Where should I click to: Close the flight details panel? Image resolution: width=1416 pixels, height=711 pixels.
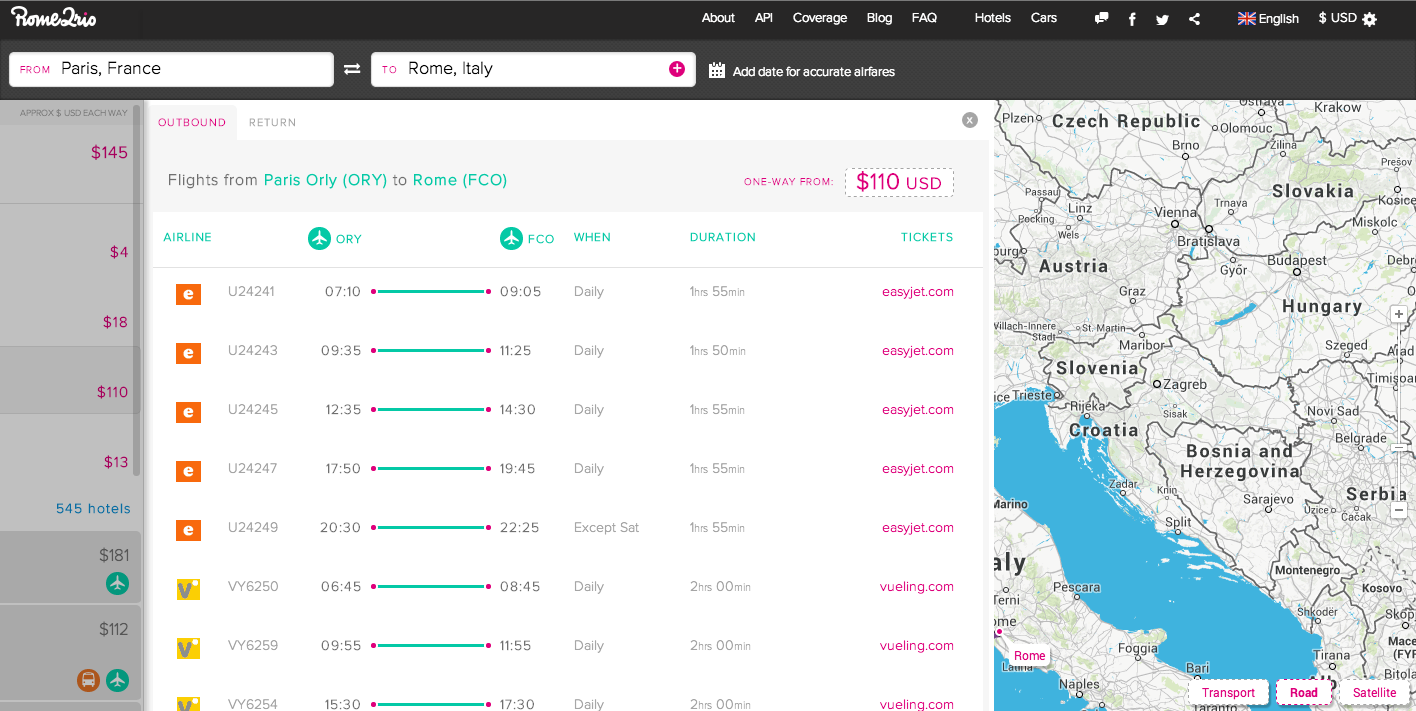969,120
